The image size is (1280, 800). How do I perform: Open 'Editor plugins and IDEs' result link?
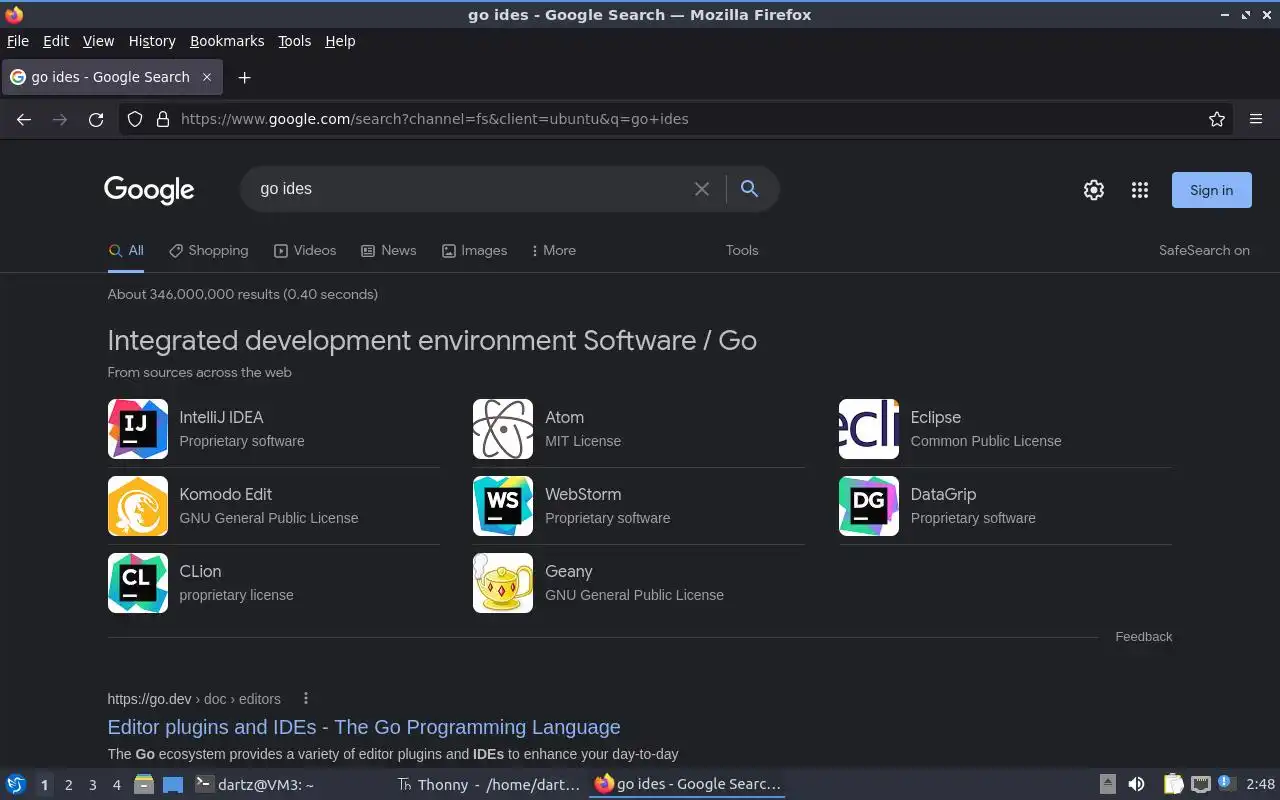(x=364, y=727)
